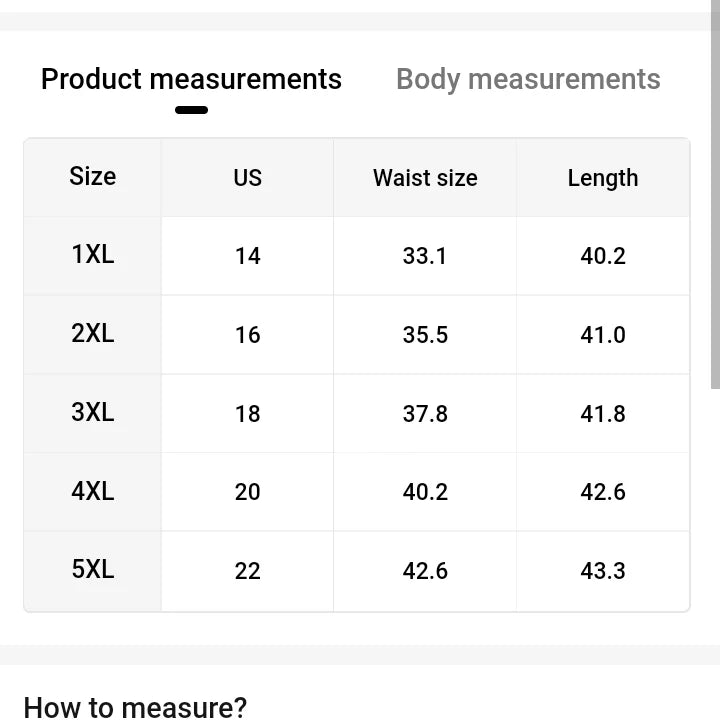
Task: Select the 4XL size row label
Action: pos(93,491)
